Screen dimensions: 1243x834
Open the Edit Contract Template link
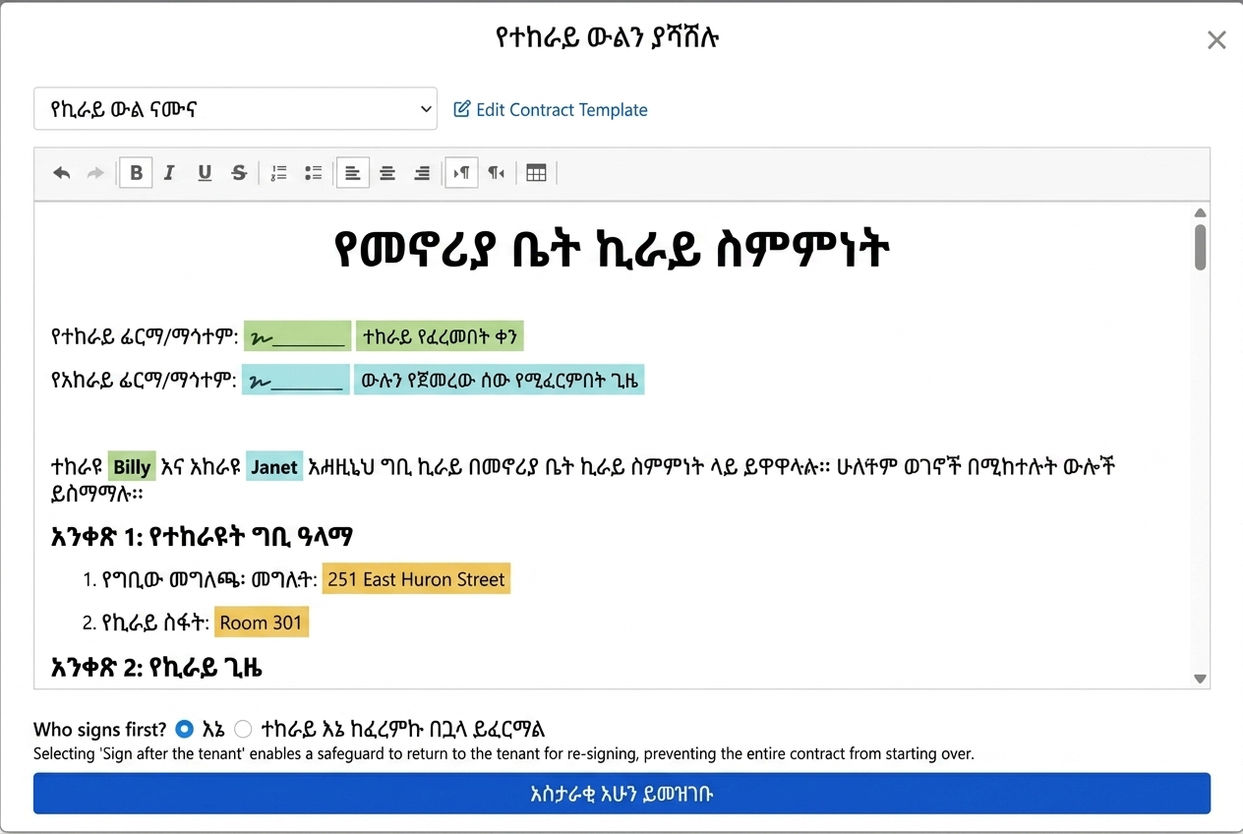point(551,110)
